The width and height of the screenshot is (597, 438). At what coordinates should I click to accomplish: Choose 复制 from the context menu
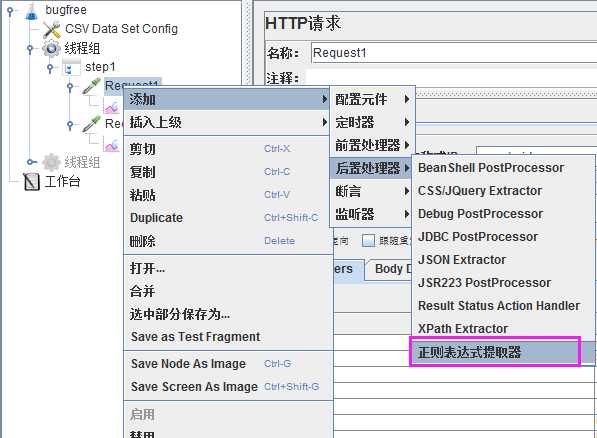point(227,172)
